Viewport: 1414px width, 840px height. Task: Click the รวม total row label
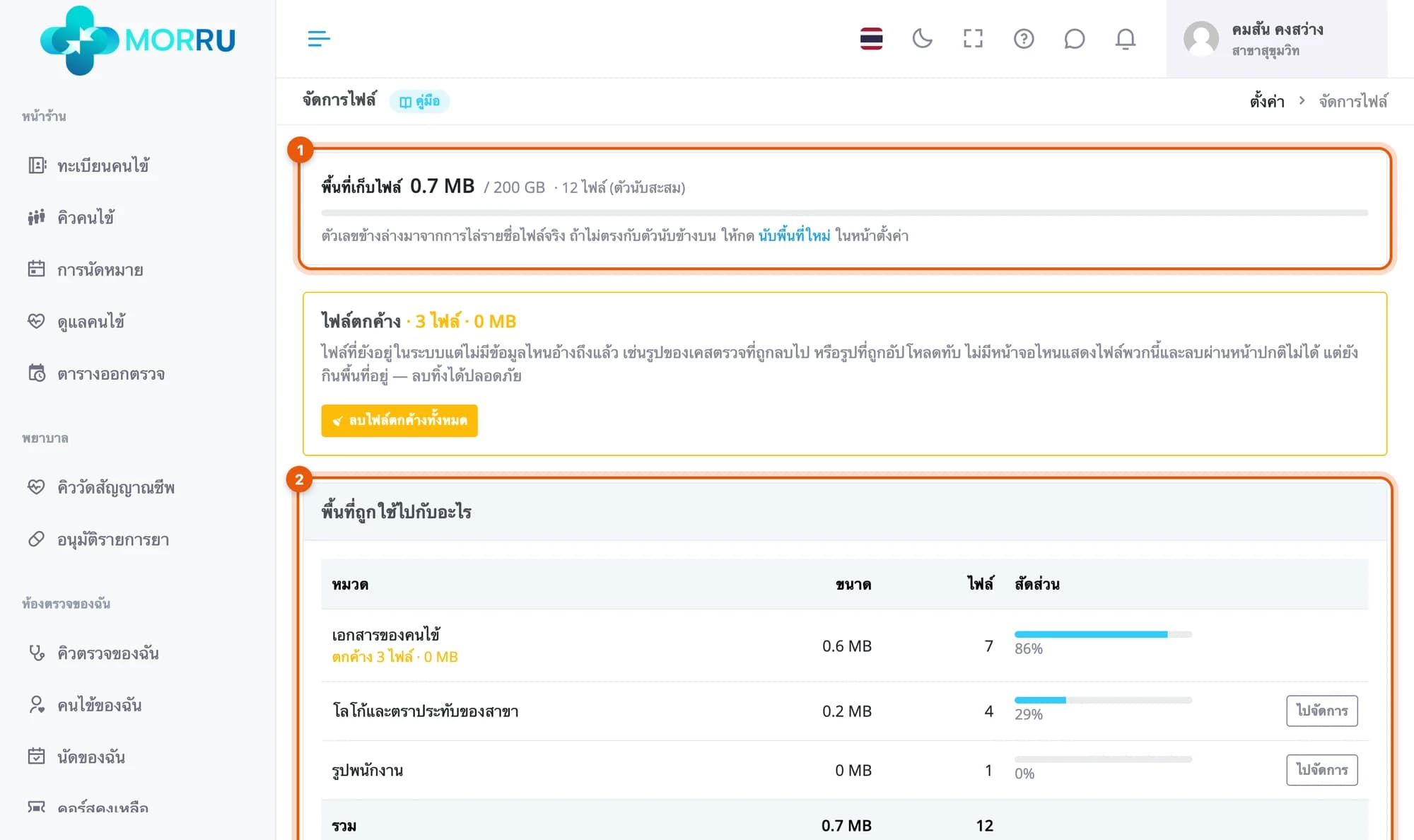344,825
